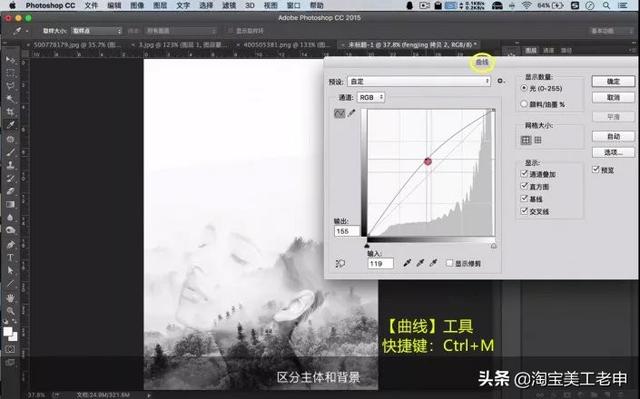Activate the on-image adjustment hand tool

[x=340, y=264]
